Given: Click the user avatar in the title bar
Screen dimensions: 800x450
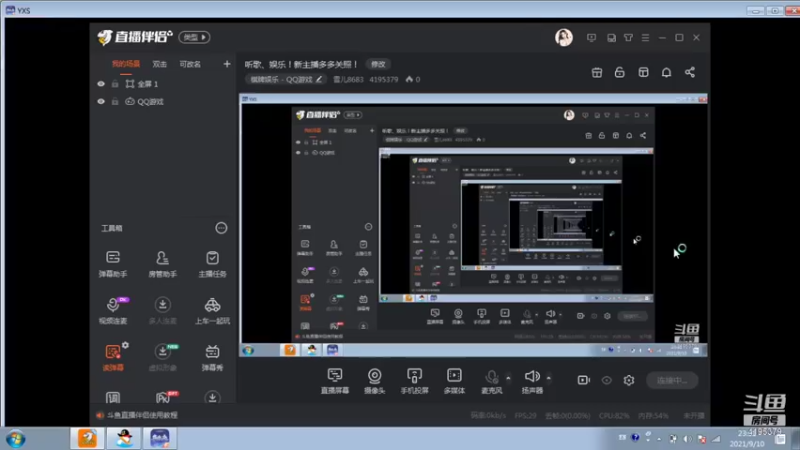Looking at the screenshot, I should click(x=564, y=37).
